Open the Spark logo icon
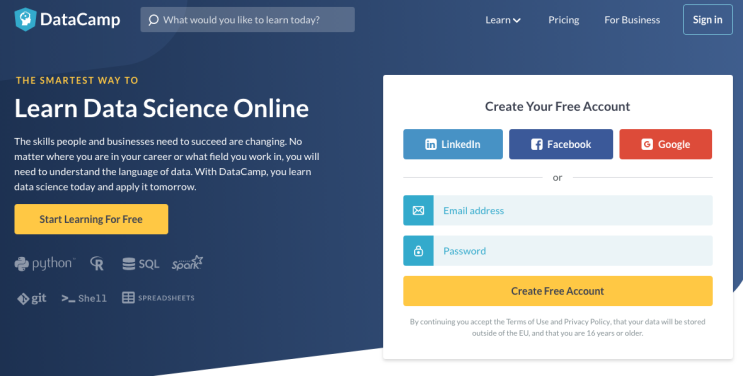This screenshot has width=743, height=376. (x=187, y=263)
